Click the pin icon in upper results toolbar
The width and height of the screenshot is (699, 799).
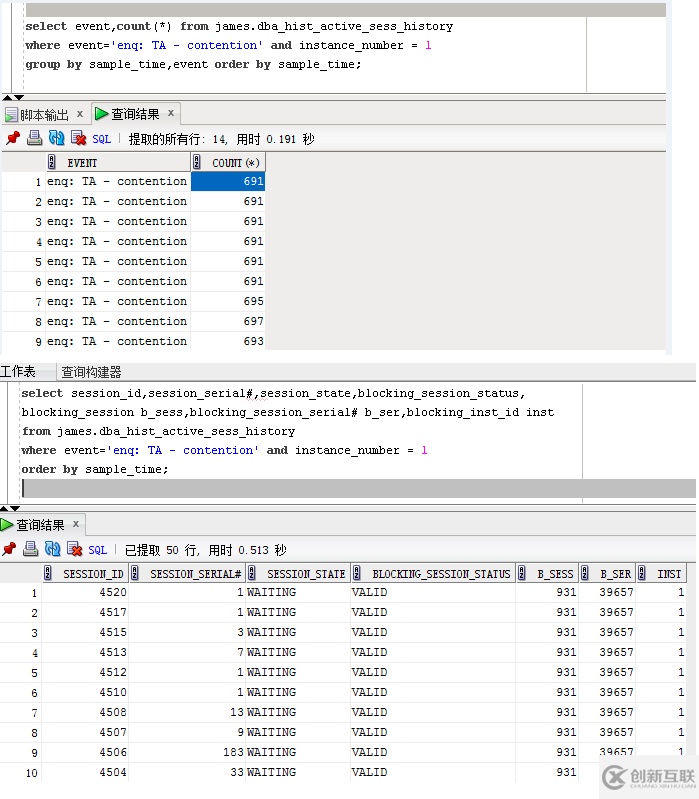pos(12,139)
